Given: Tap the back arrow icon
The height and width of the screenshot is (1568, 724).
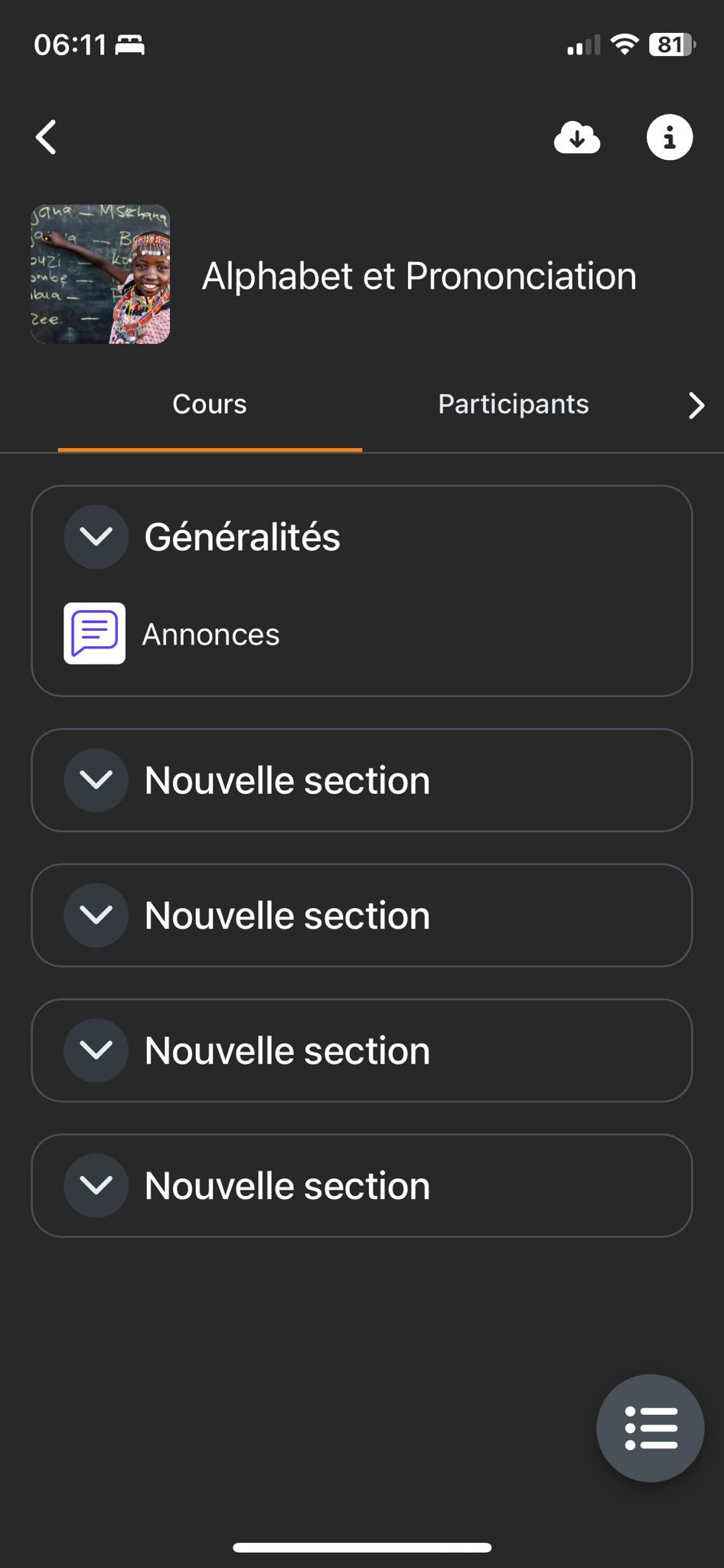Looking at the screenshot, I should point(47,138).
